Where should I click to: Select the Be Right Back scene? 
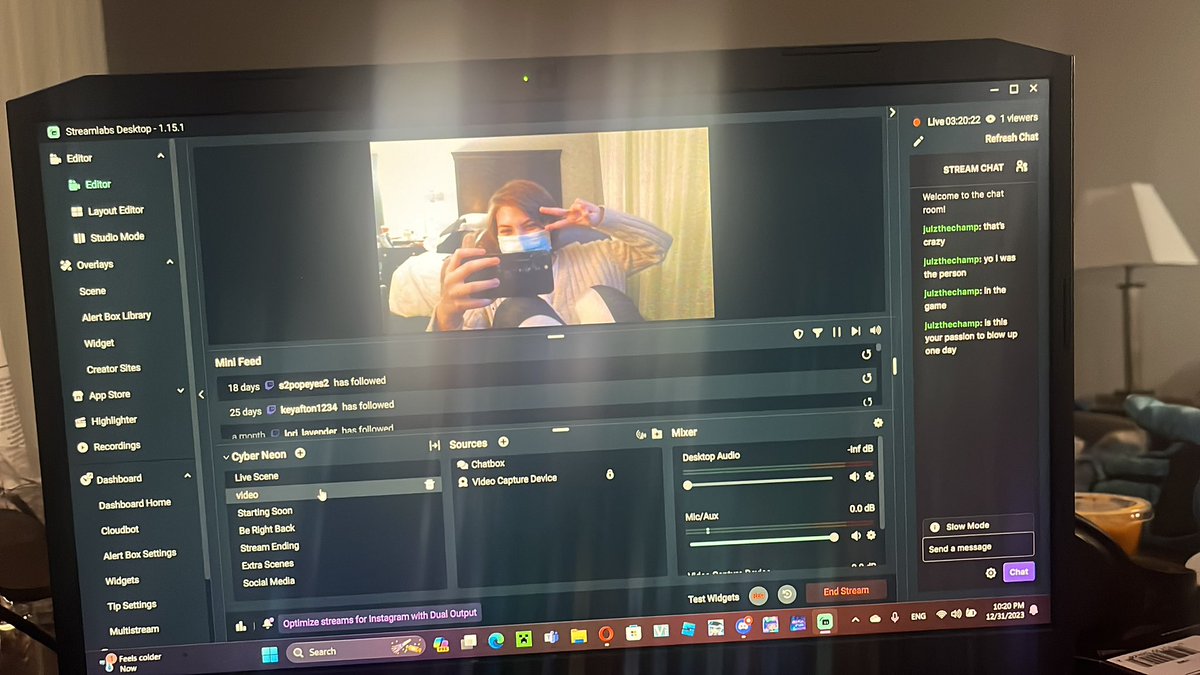[x=267, y=529]
